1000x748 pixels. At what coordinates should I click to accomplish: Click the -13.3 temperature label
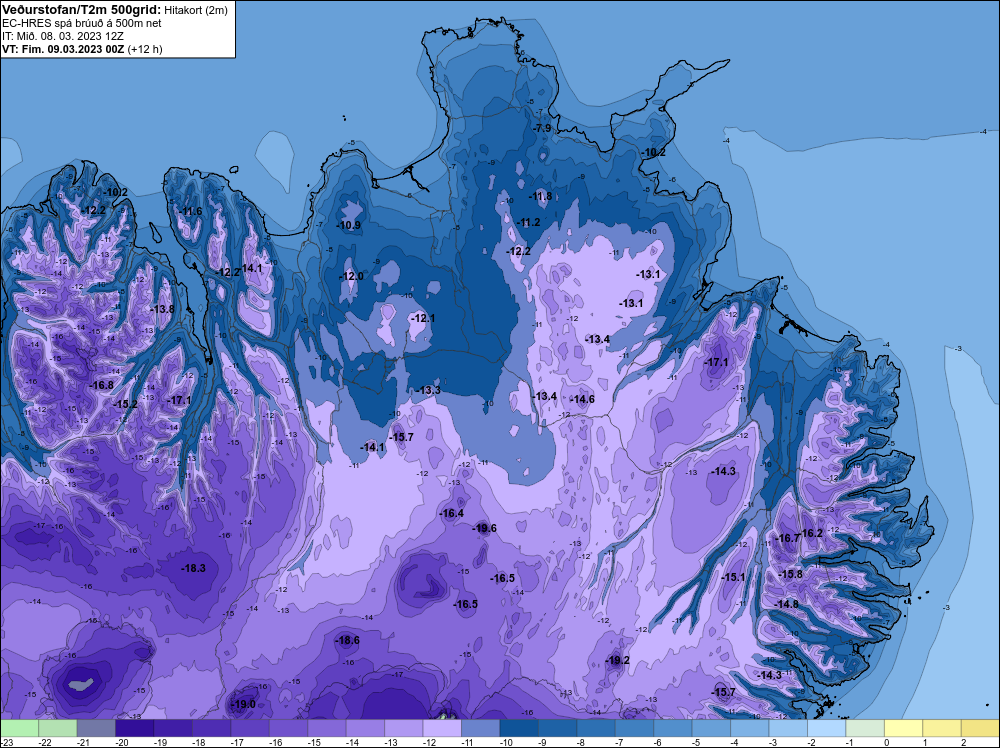429,390
